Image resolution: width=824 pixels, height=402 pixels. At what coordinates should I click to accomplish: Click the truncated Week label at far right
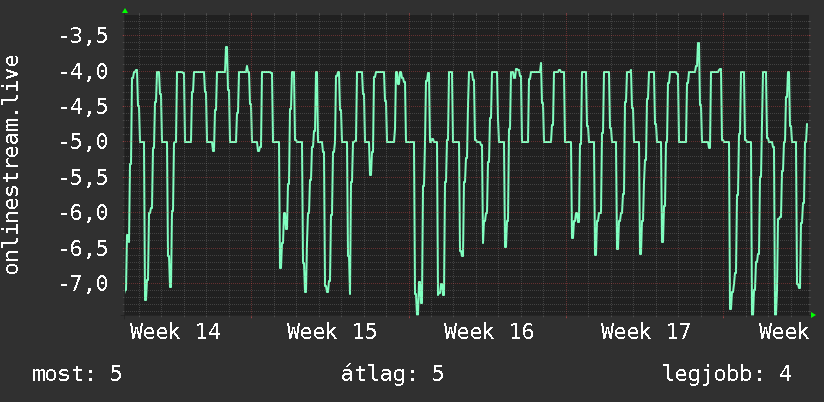tap(784, 332)
